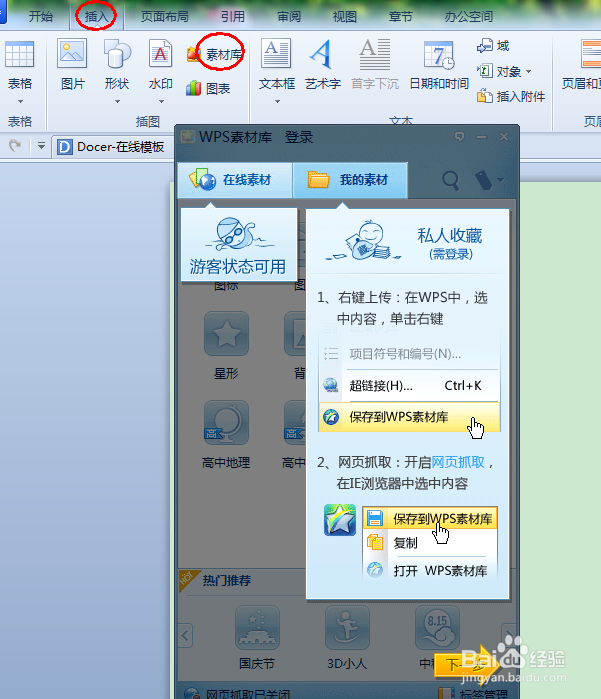This screenshot has height=699, width=601.
Task: Select the Docer-在线模板 document tab
Action: [x=111, y=147]
